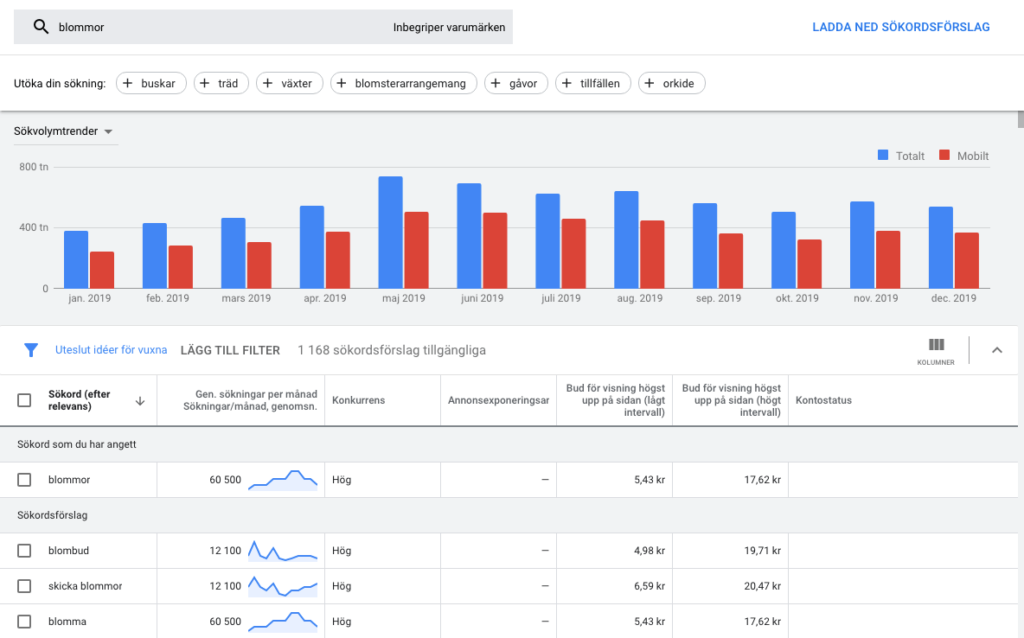Click trend sparkline in blomma row
This screenshot has width=1024, height=638.
pos(283,622)
